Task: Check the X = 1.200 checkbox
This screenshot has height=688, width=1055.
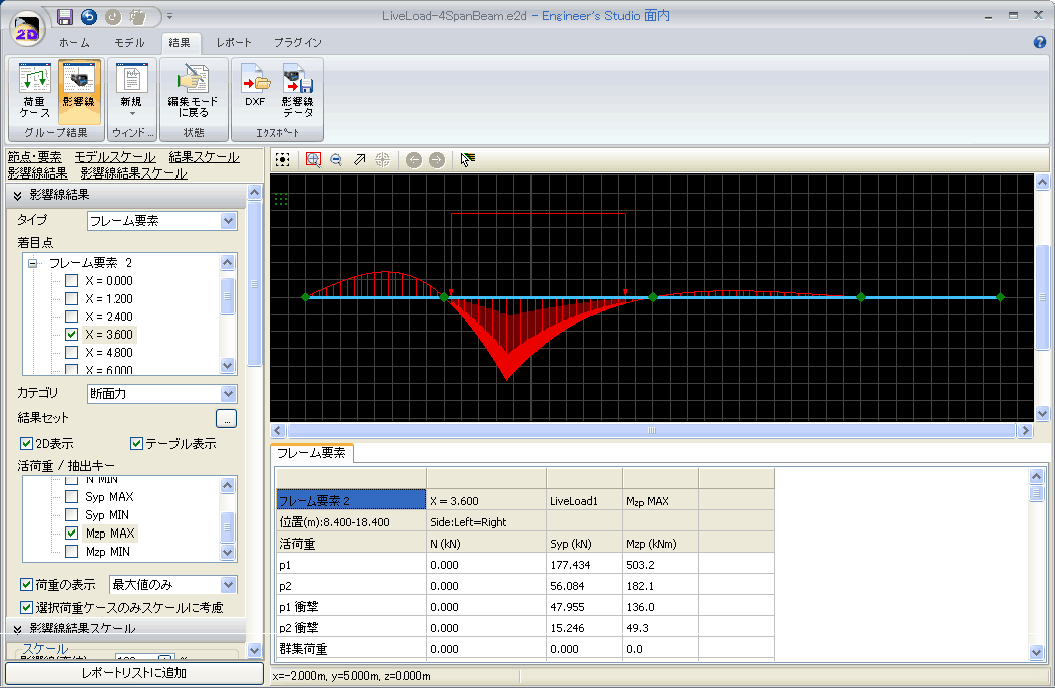Action: tap(71, 299)
